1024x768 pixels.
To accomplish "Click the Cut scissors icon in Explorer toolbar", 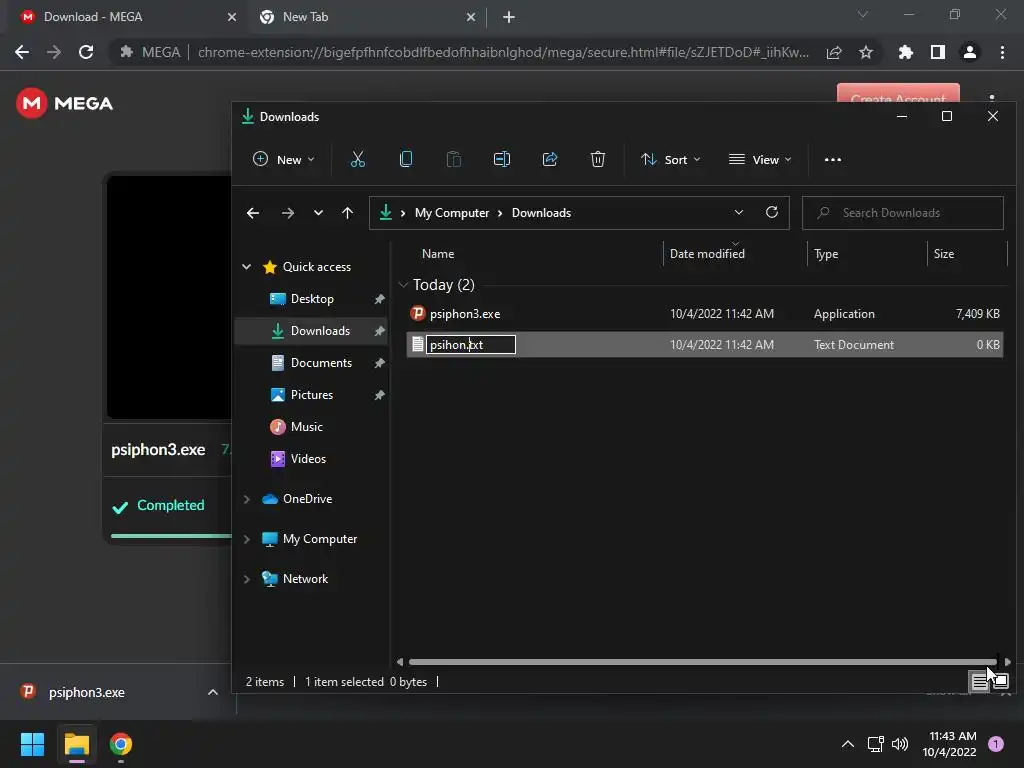I will coord(358,159).
